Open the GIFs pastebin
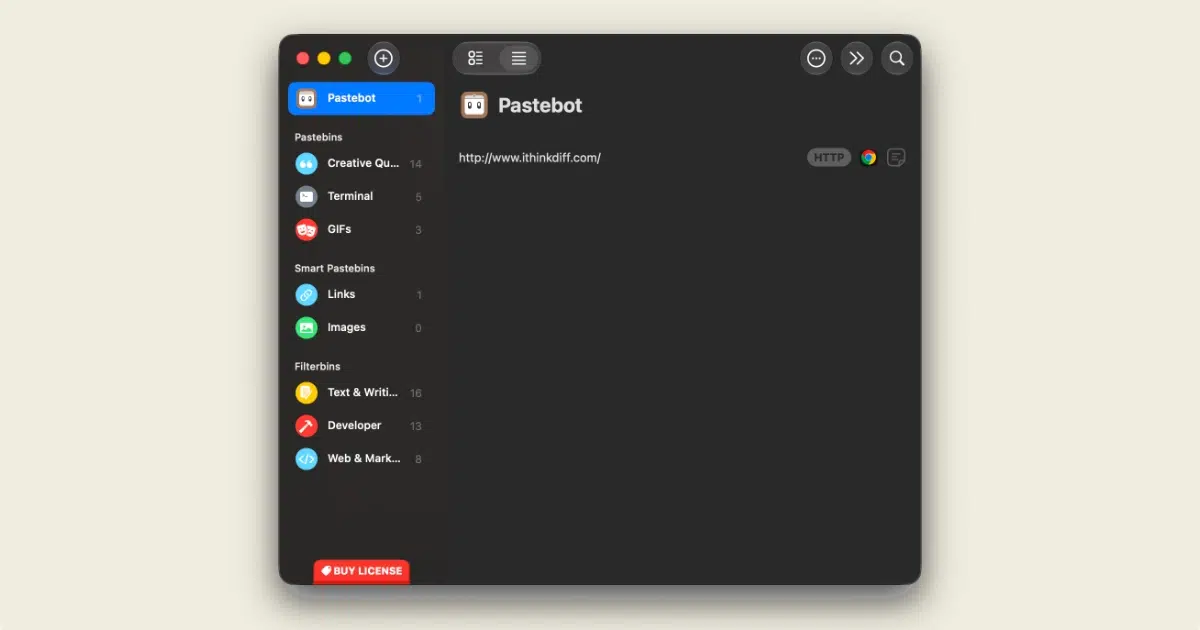Viewport: 1200px width, 630px height. [361, 229]
